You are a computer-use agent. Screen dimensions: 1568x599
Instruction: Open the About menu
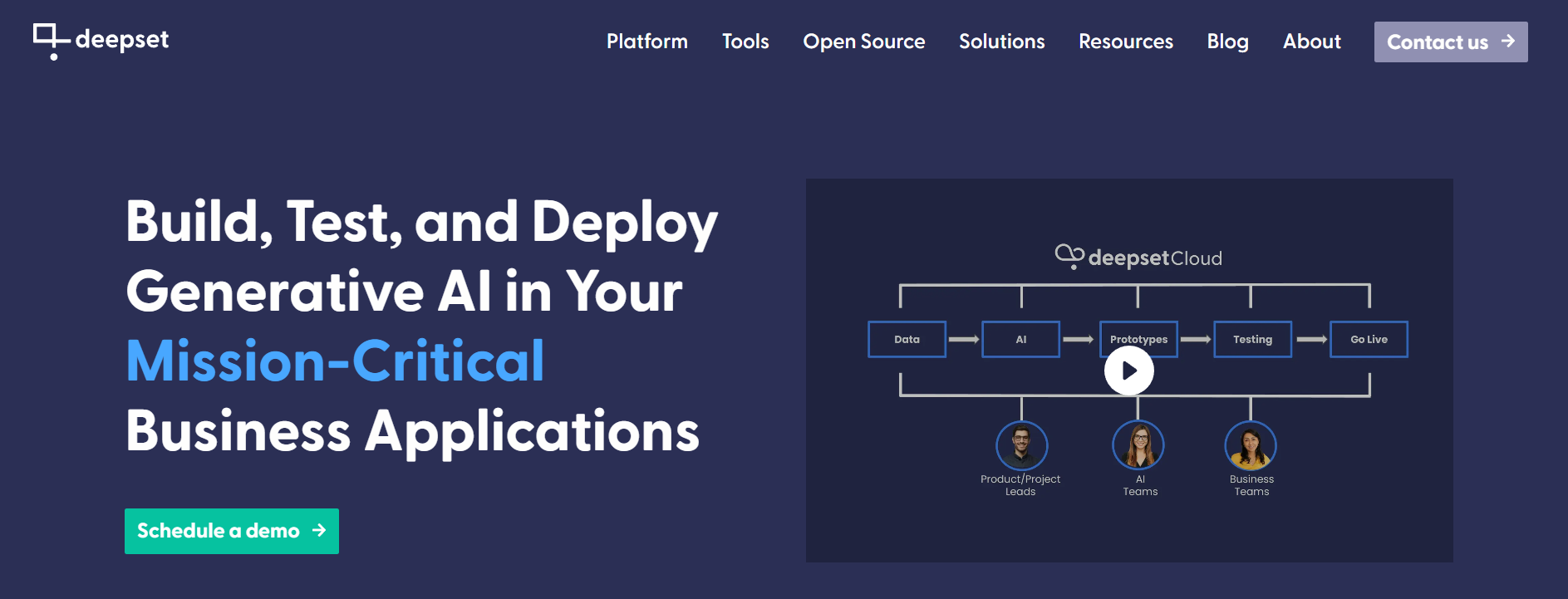(1312, 42)
